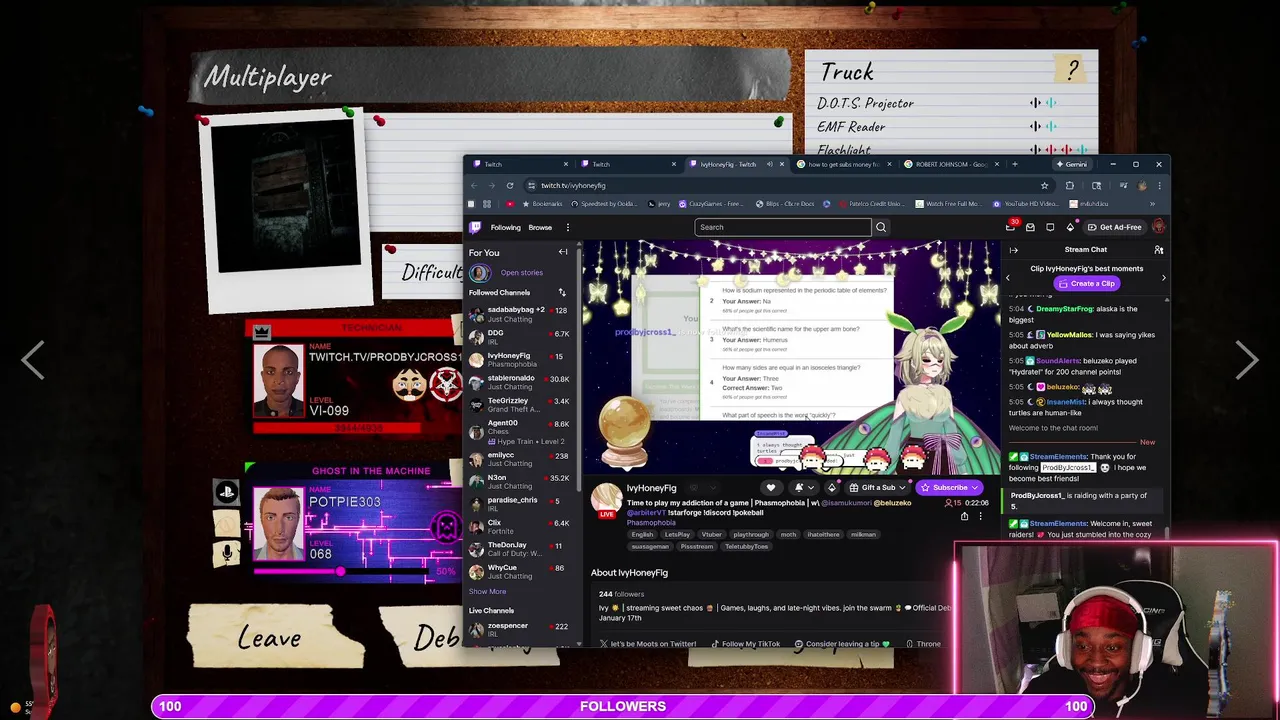Click the Twitch search input field

[783, 227]
